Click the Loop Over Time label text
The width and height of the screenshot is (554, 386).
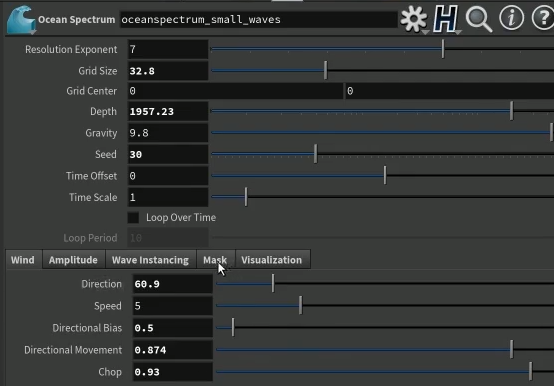pos(181,218)
